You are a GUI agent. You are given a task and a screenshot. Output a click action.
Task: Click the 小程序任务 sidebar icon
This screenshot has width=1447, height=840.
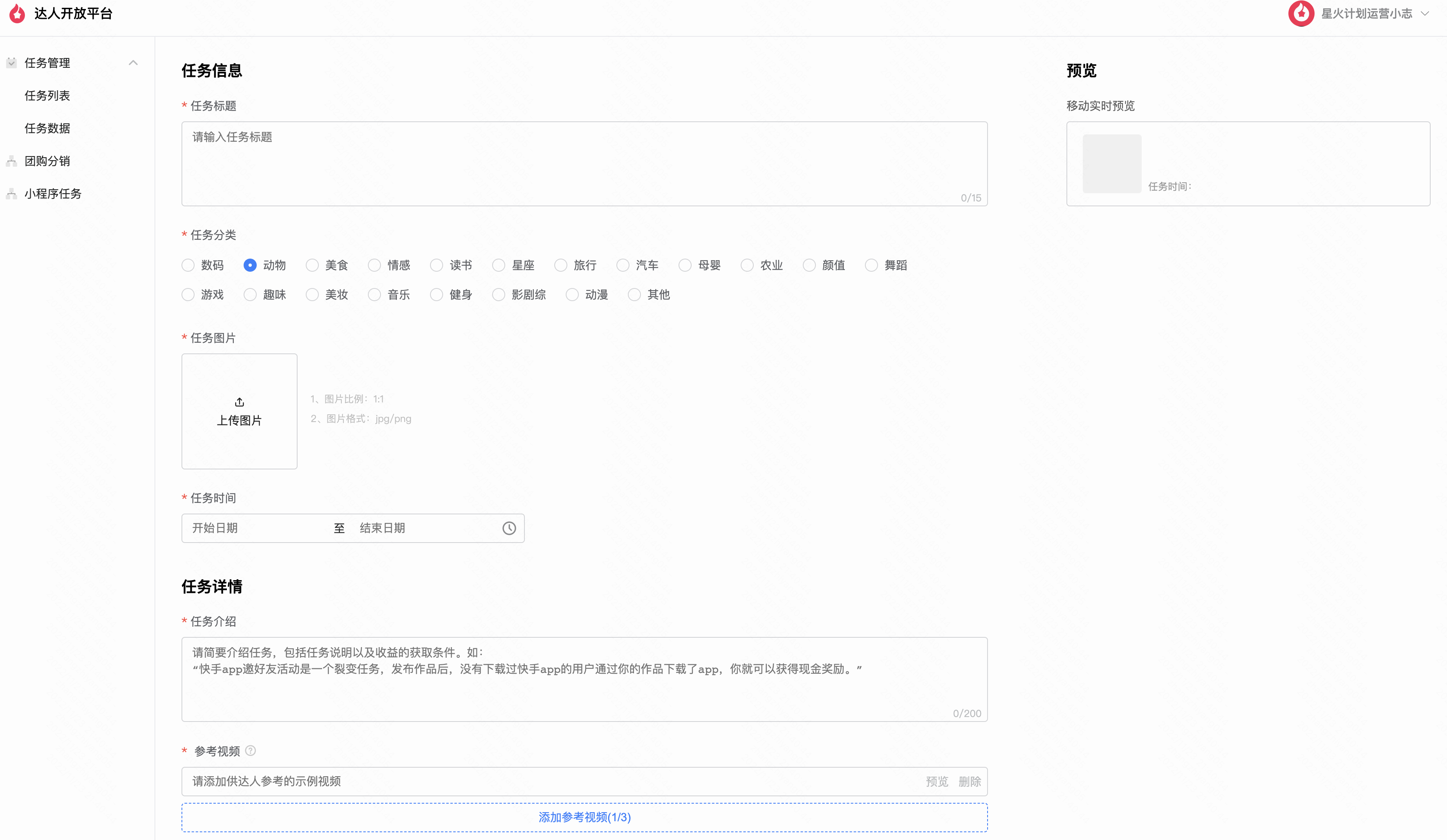click(11, 193)
